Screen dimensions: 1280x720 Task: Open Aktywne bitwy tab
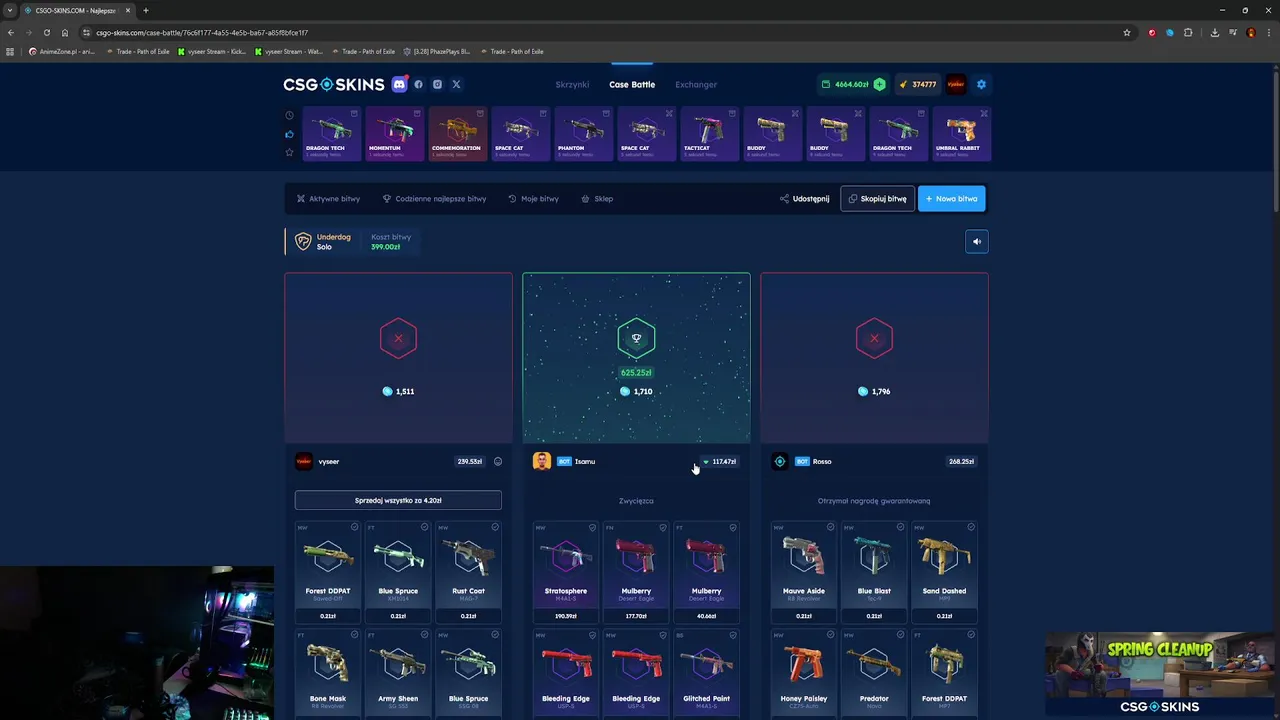328,199
